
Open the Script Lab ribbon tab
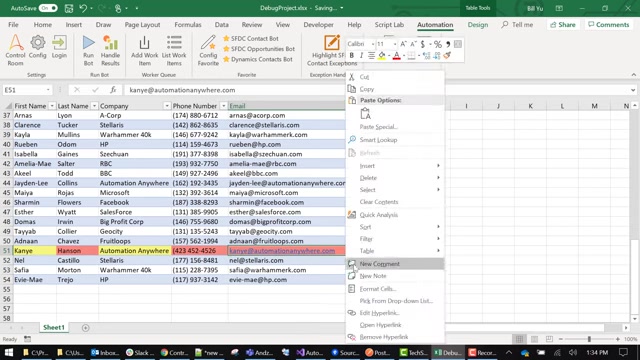tap(389, 24)
